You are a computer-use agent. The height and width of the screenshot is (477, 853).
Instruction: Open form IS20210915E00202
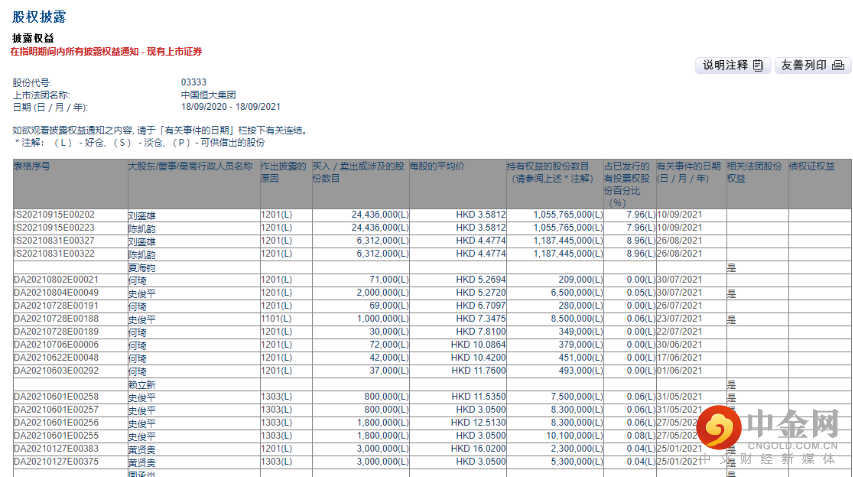click(x=54, y=215)
